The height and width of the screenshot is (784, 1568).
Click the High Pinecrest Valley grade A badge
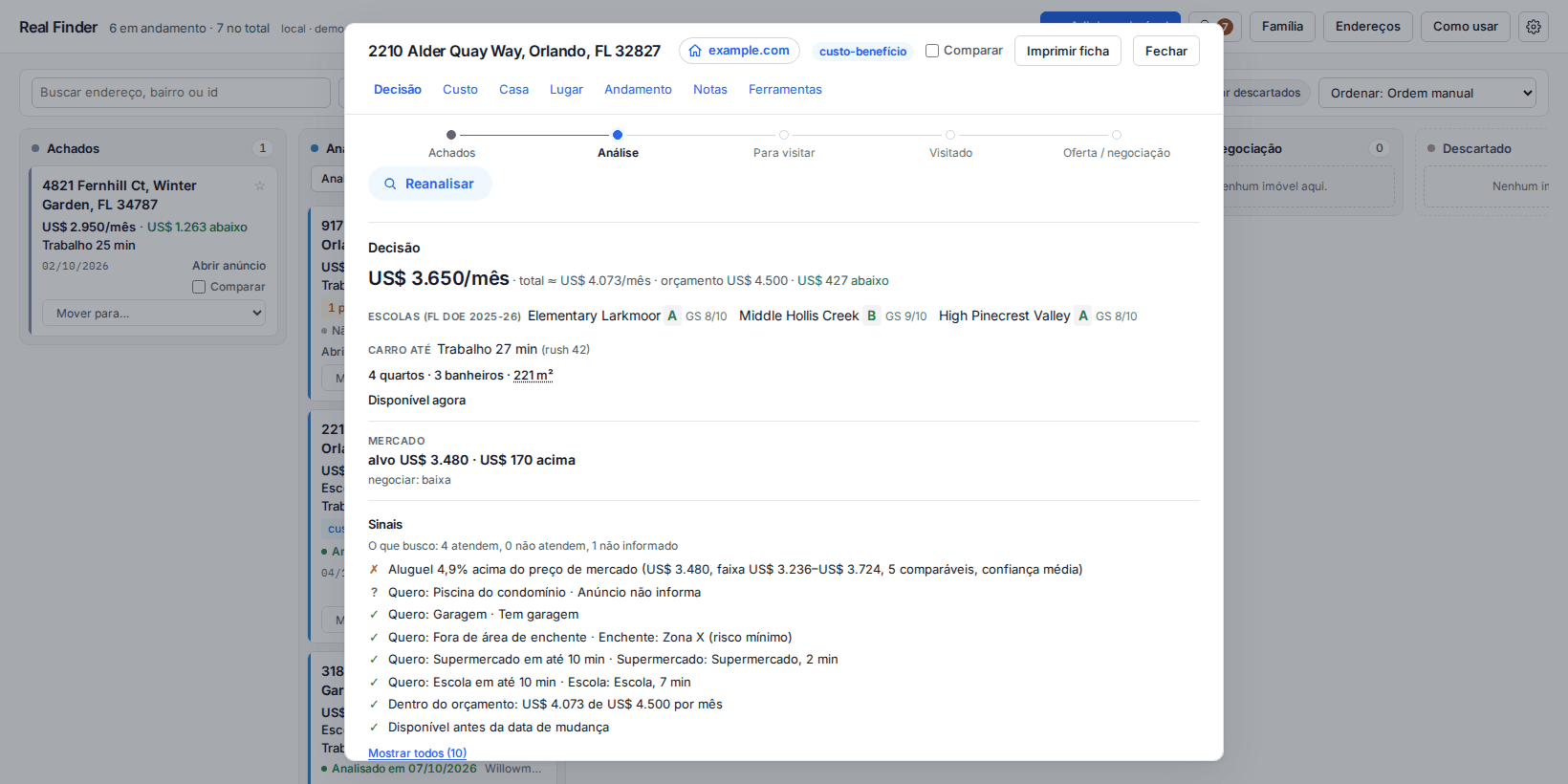click(1083, 316)
